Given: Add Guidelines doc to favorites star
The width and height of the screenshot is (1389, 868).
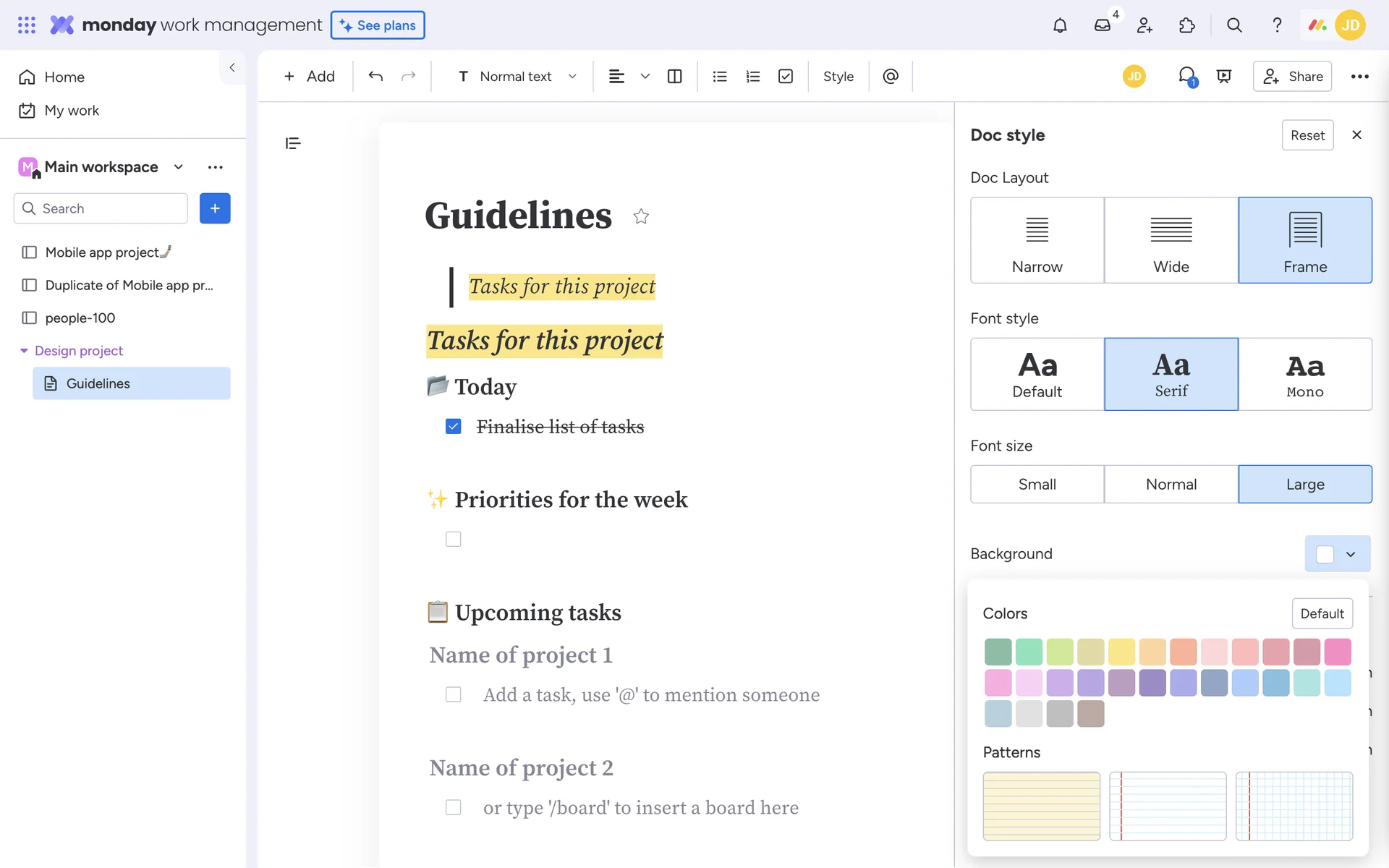Looking at the screenshot, I should point(641,216).
